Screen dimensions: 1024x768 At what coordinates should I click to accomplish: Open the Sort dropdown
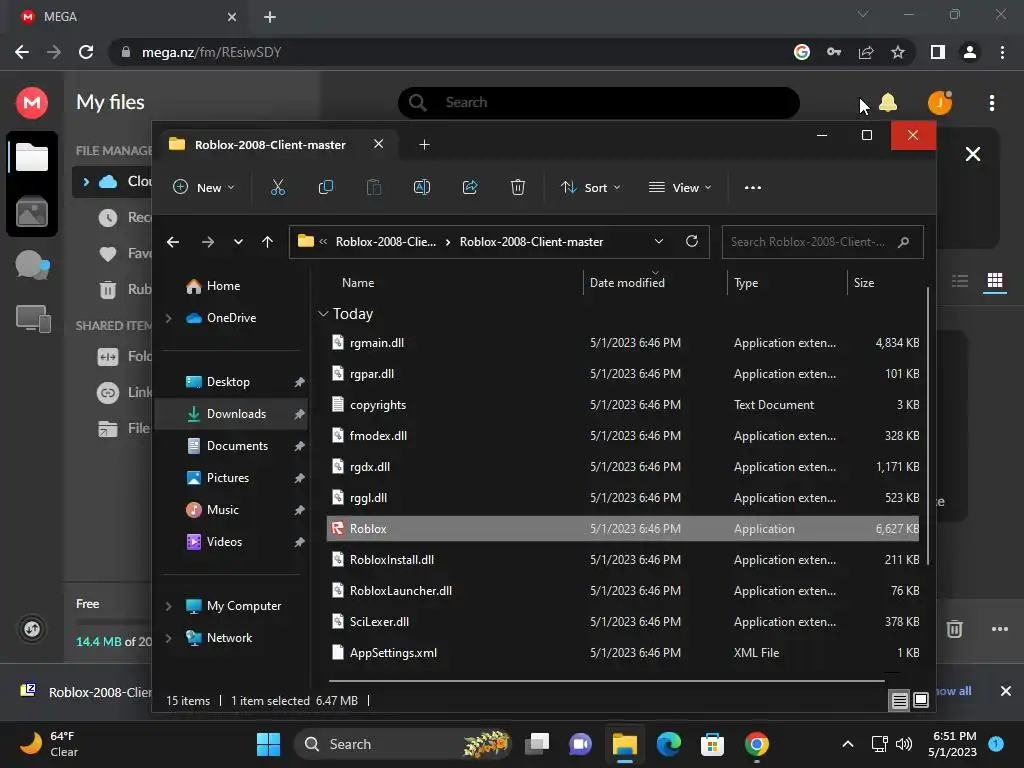(x=590, y=187)
